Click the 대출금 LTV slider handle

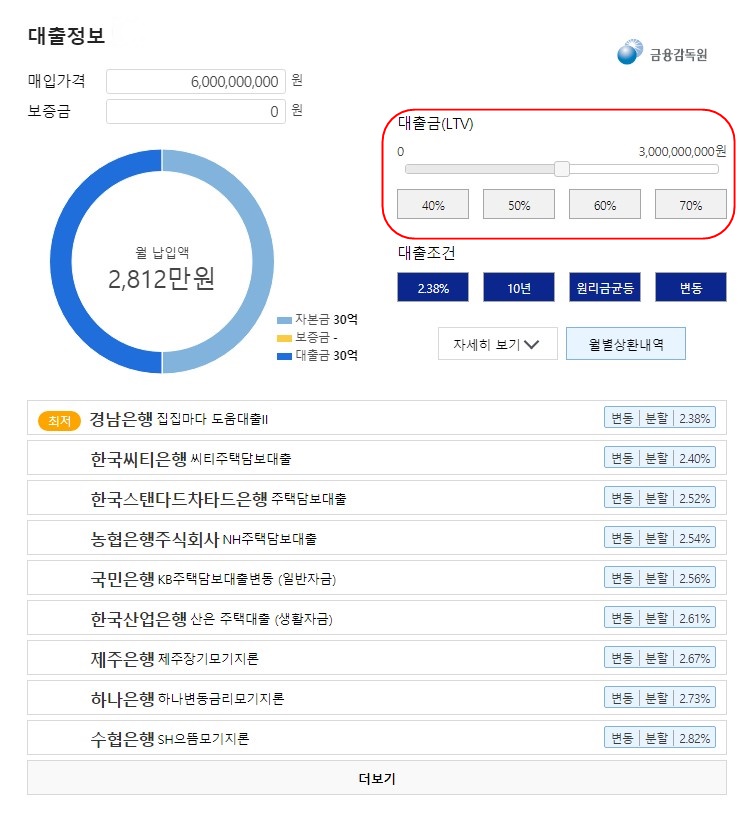coord(561,169)
